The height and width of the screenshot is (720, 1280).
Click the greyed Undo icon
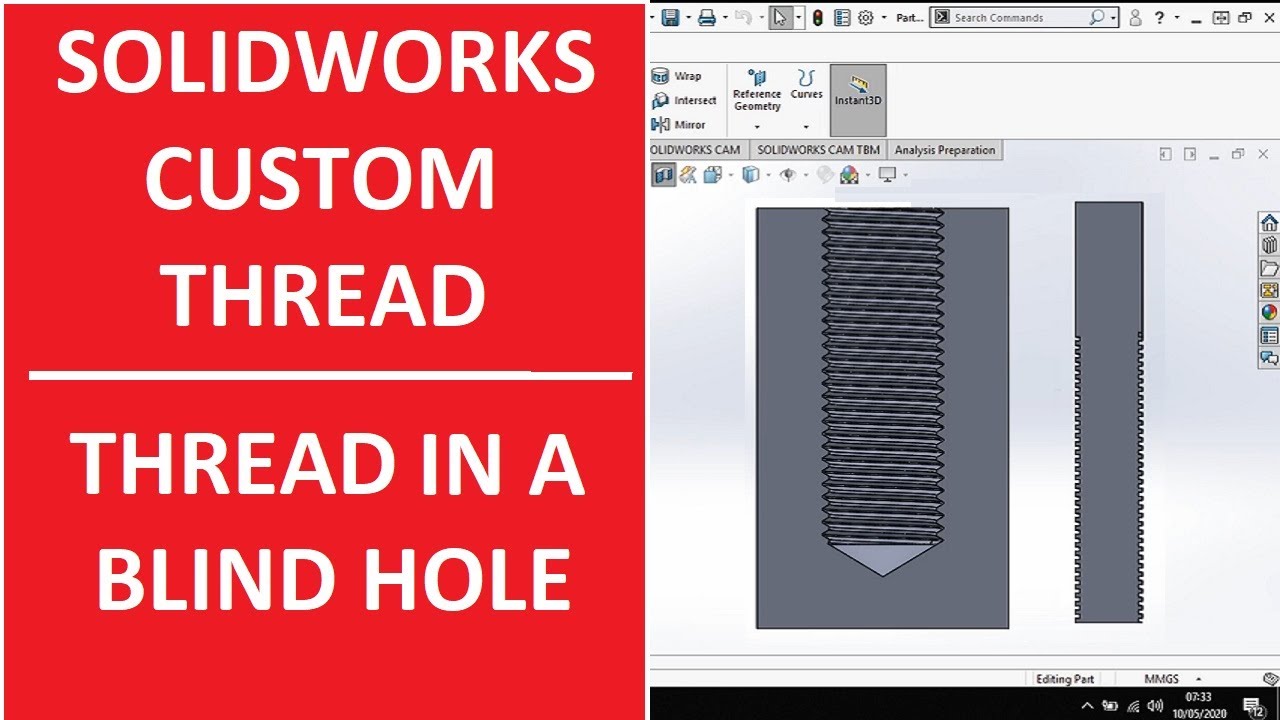coord(743,17)
